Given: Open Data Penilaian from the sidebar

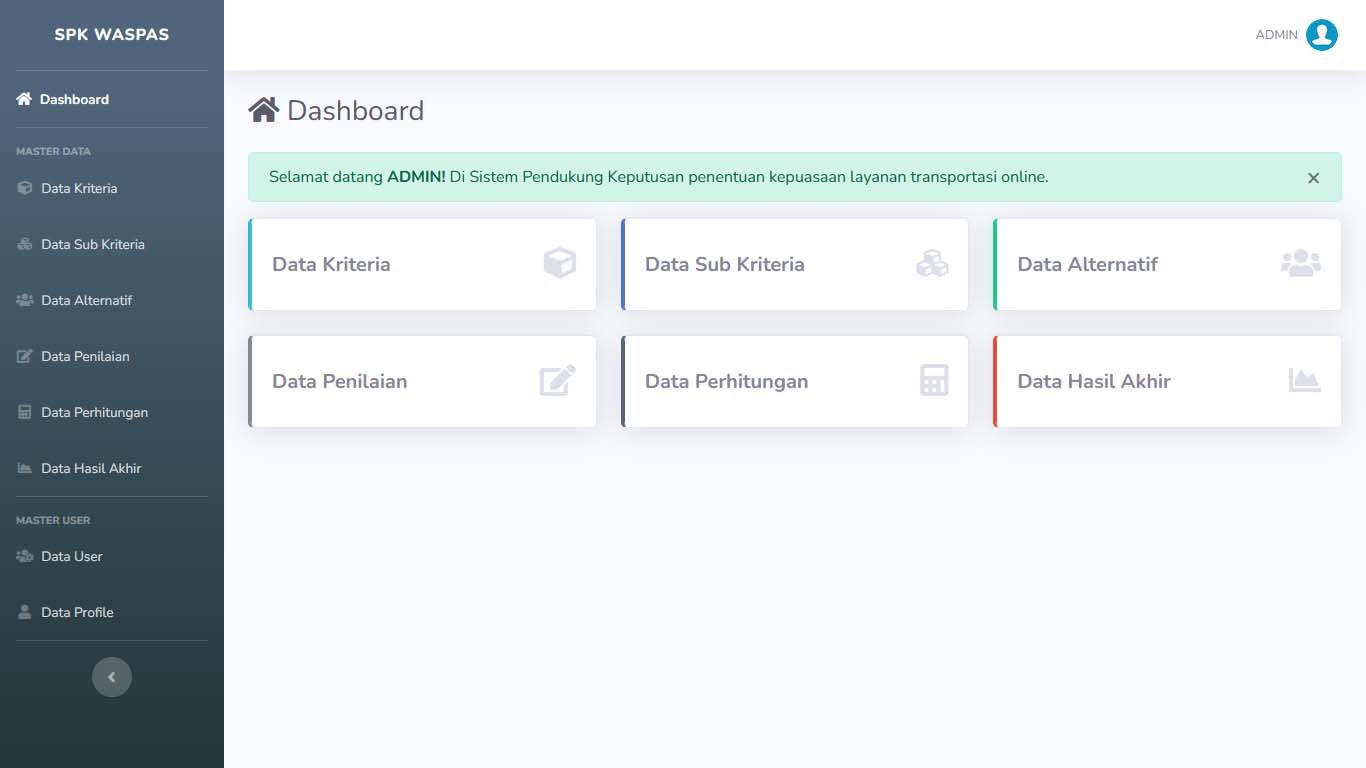Looking at the screenshot, I should pyautogui.click(x=85, y=356).
